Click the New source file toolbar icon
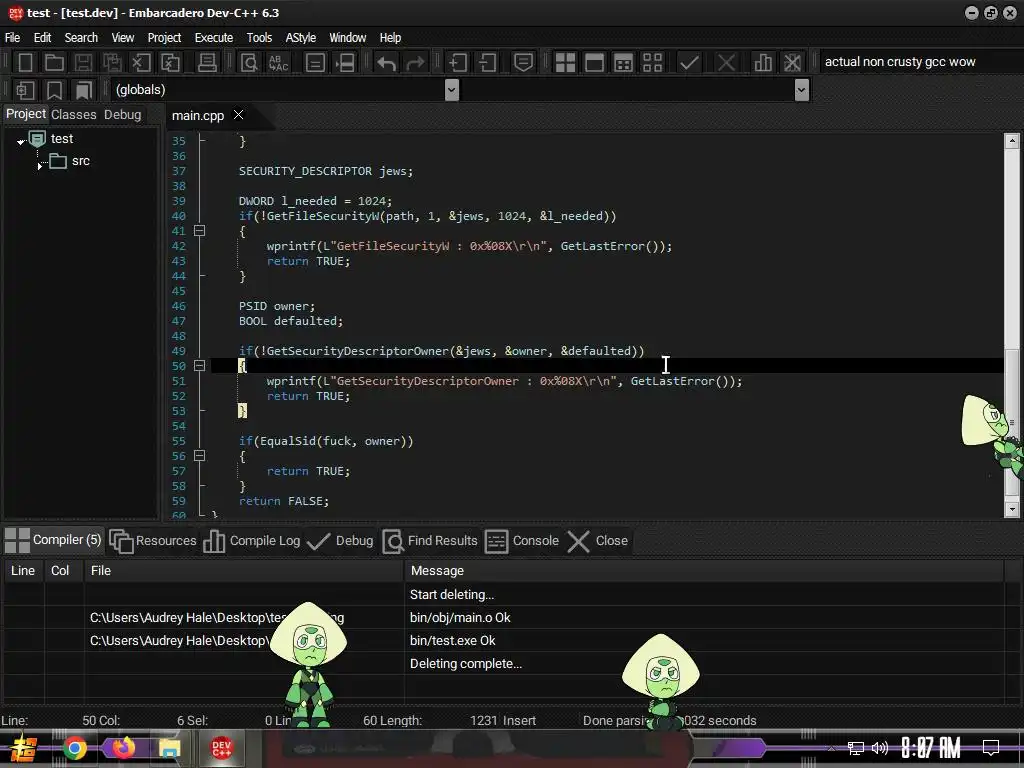This screenshot has height=768, width=1024. (25, 63)
